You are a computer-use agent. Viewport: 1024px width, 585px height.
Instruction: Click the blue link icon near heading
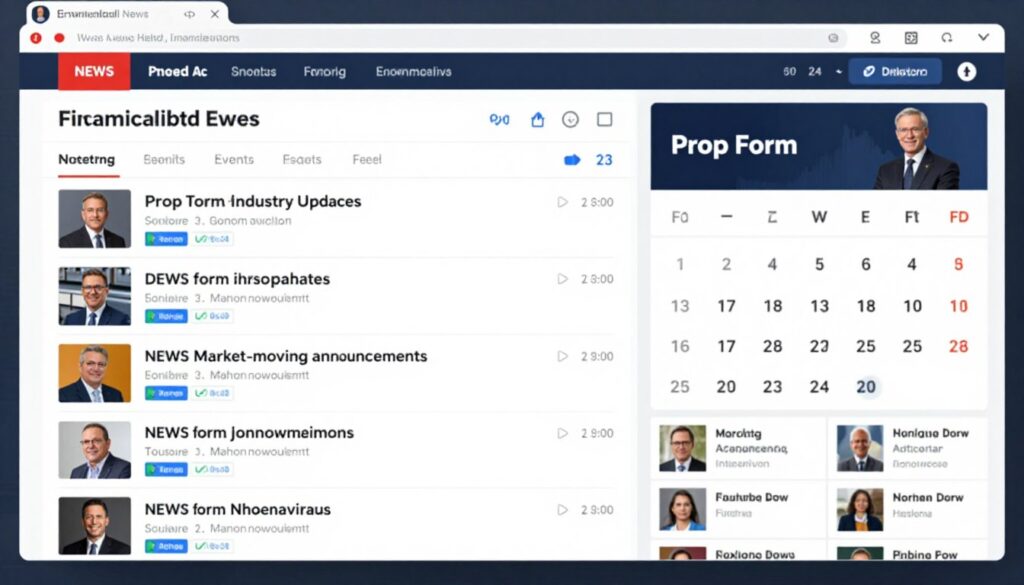tap(500, 119)
